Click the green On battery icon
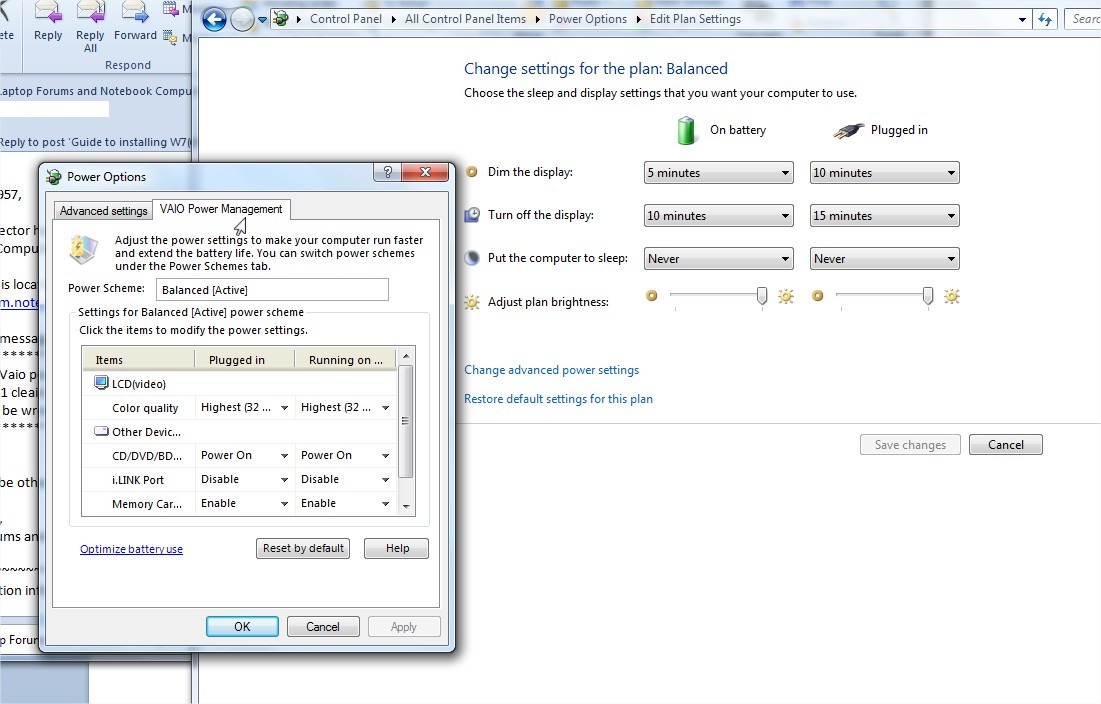The width and height of the screenshot is (1101, 704). (686, 131)
